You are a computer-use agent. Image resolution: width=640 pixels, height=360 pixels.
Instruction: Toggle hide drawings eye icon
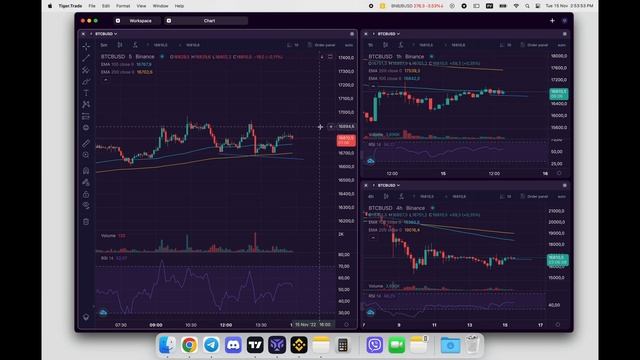pyautogui.click(x=86, y=206)
